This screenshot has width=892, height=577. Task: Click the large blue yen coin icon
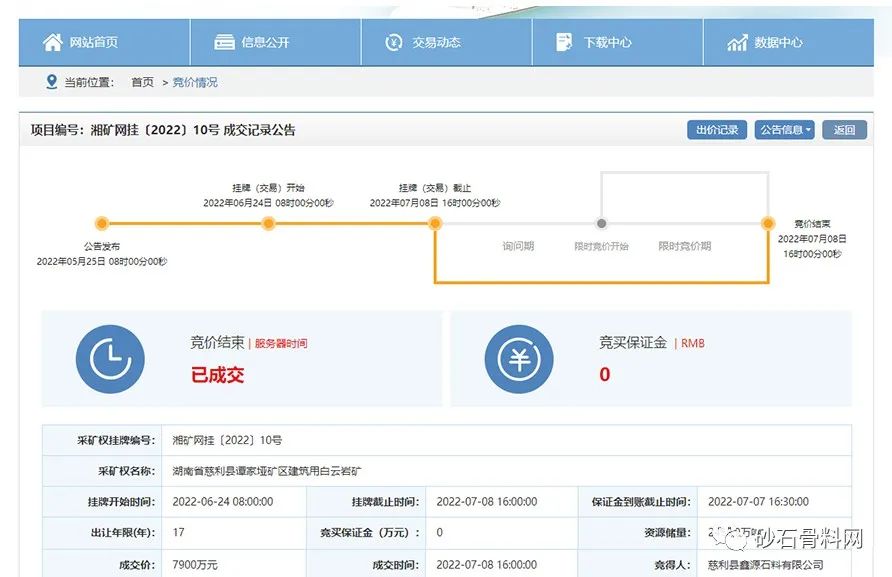519,359
